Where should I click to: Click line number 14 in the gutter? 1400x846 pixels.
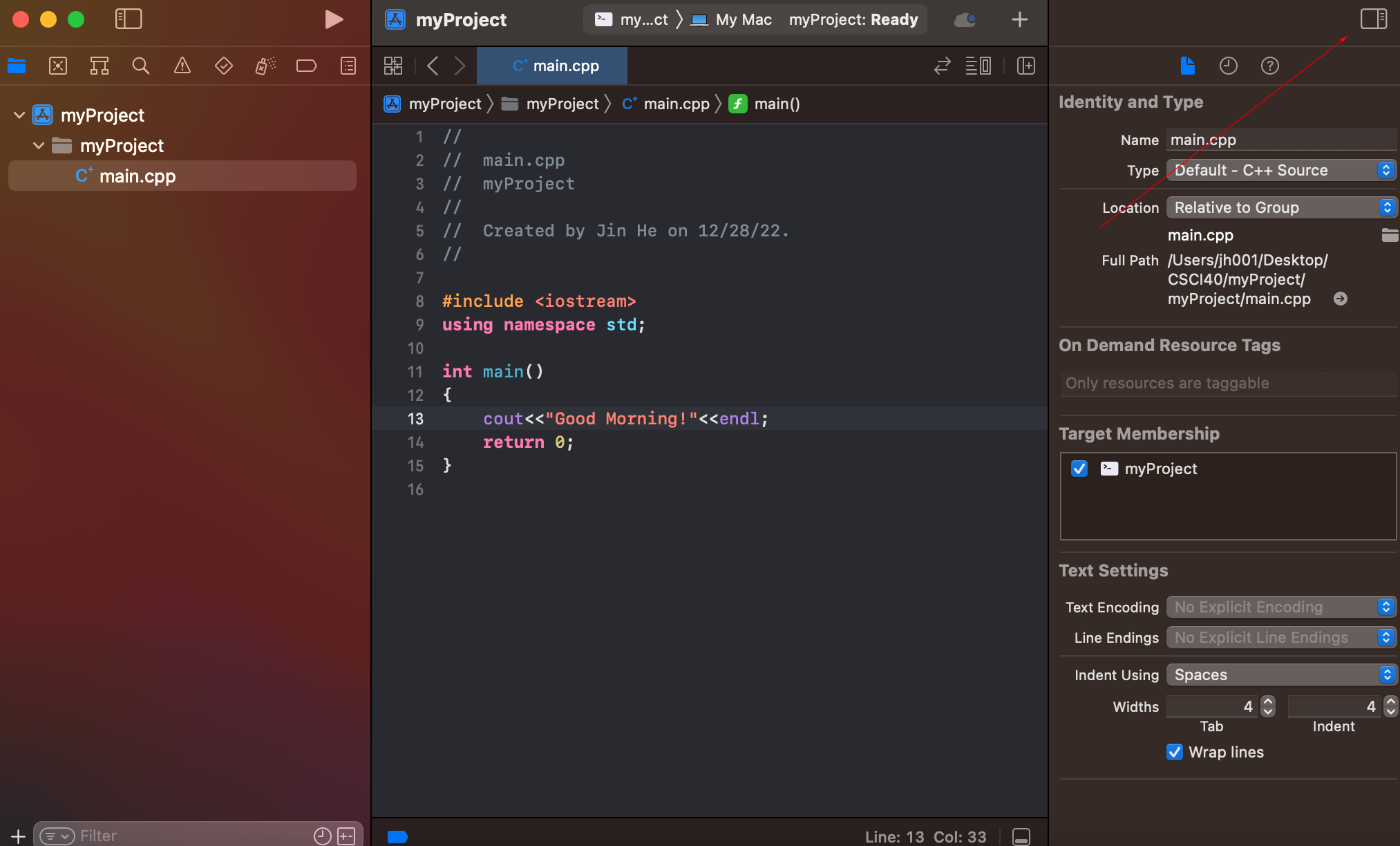[x=415, y=442]
